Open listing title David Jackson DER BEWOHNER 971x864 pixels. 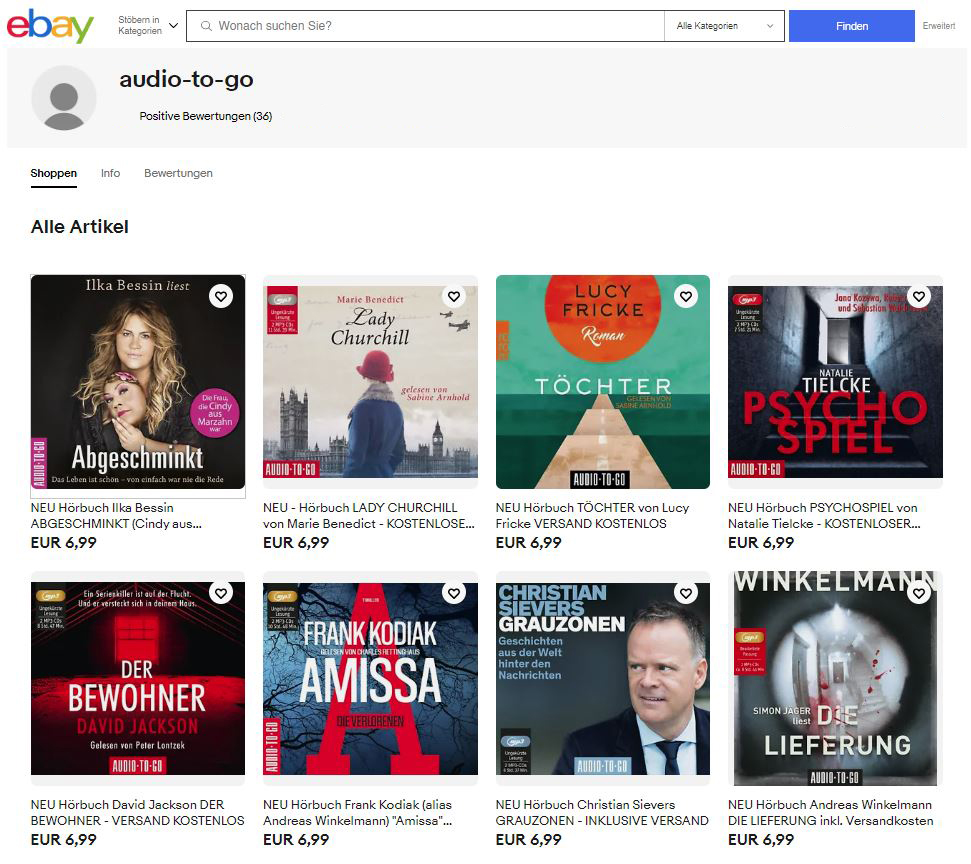[x=137, y=813]
